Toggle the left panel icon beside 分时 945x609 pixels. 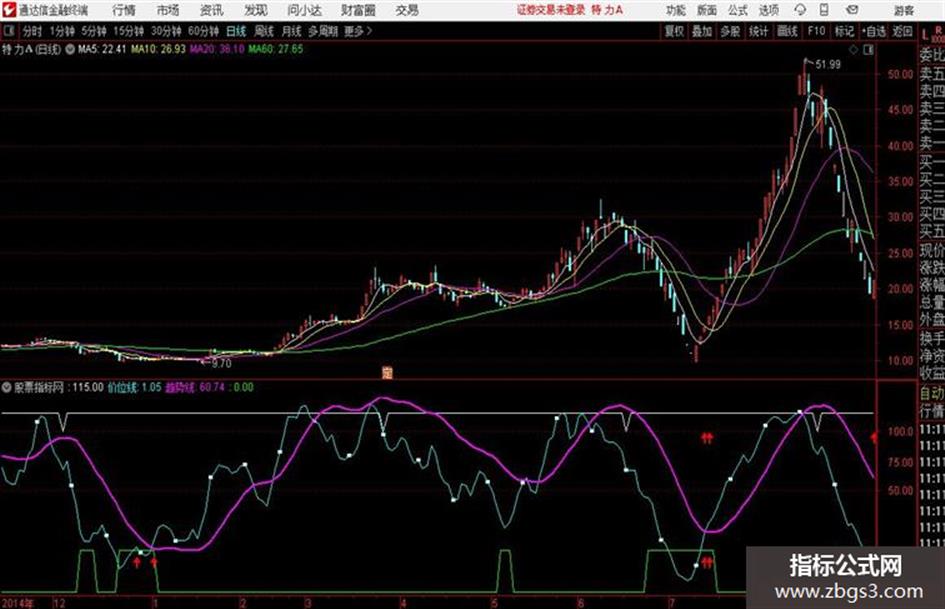9,31
